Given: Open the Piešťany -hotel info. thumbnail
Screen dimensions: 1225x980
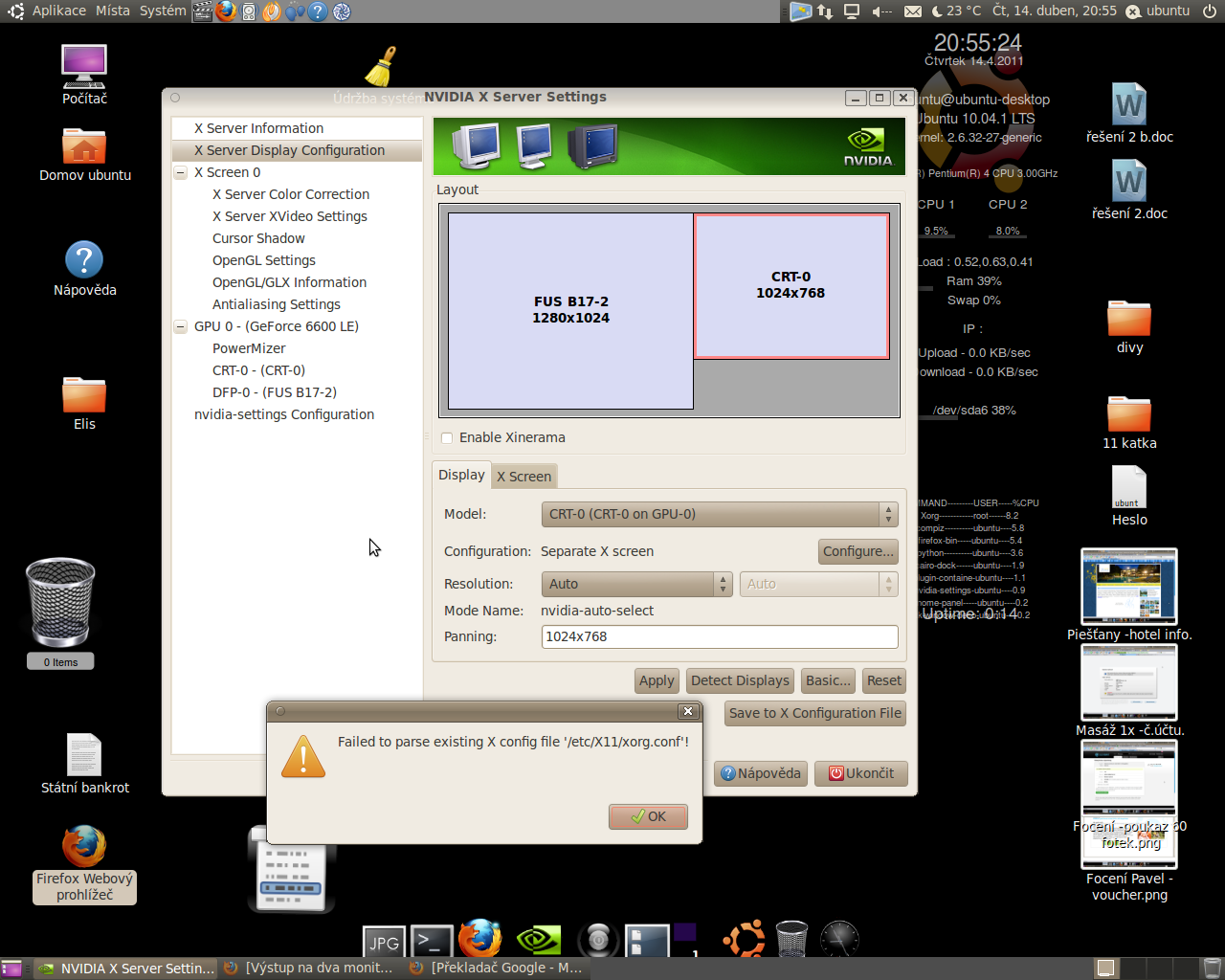Looking at the screenshot, I should (1129, 593).
